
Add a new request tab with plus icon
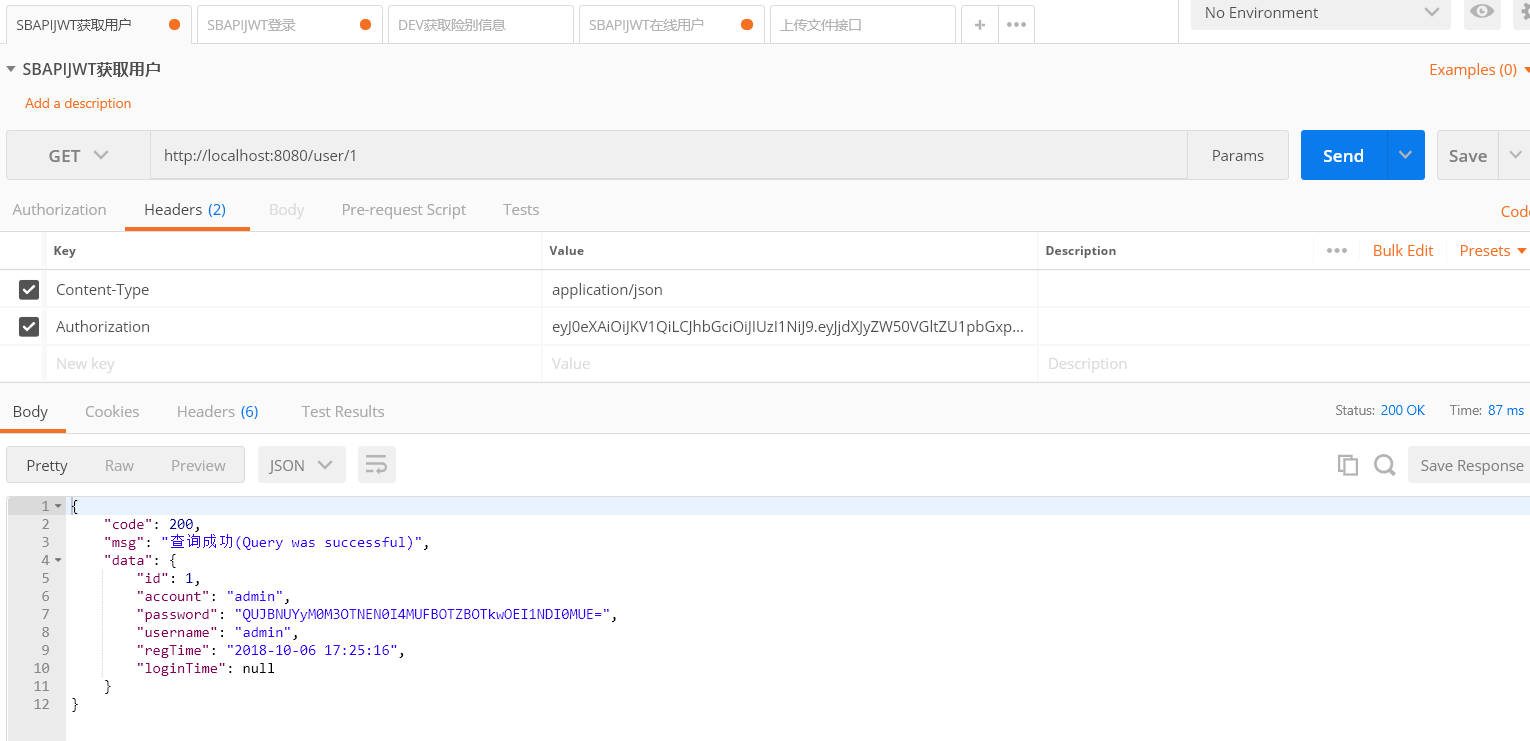pos(980,25)
